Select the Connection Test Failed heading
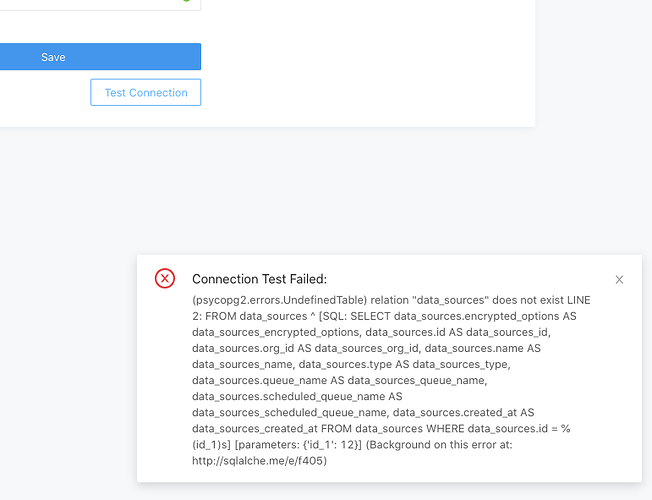 [259, 279]
